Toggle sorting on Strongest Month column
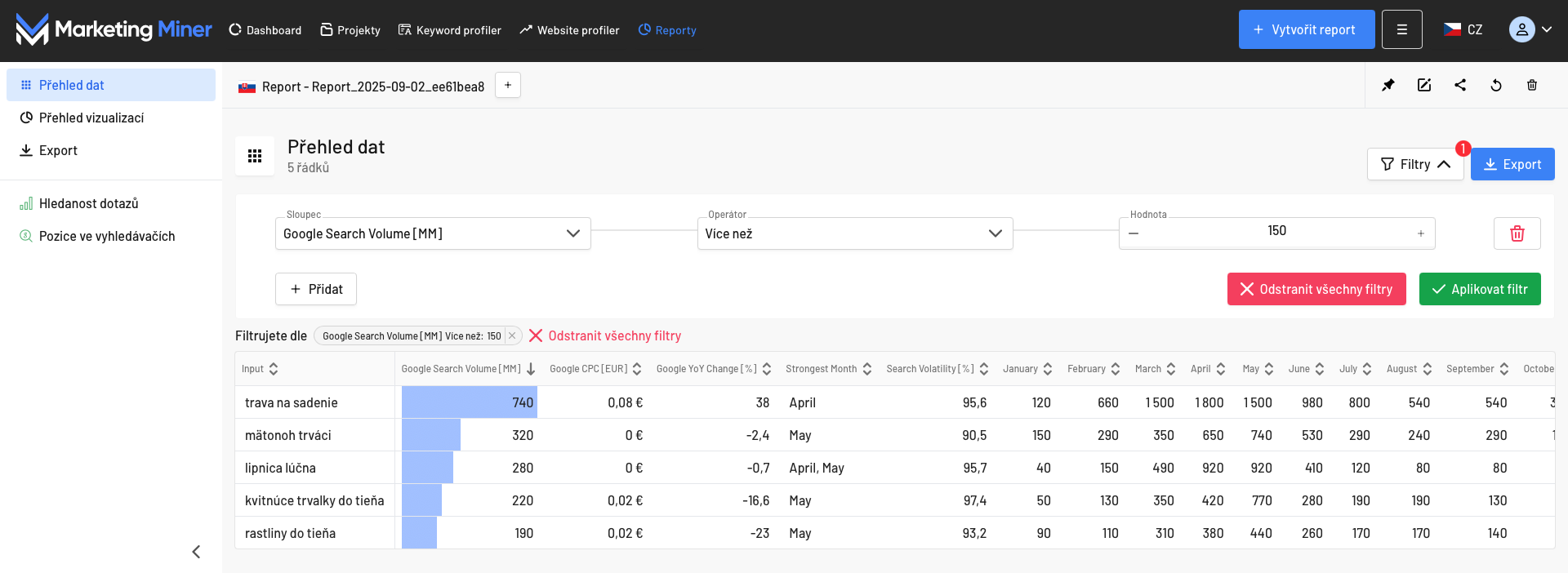This screenshot has height=573, width=1568. tap(866, 369)
